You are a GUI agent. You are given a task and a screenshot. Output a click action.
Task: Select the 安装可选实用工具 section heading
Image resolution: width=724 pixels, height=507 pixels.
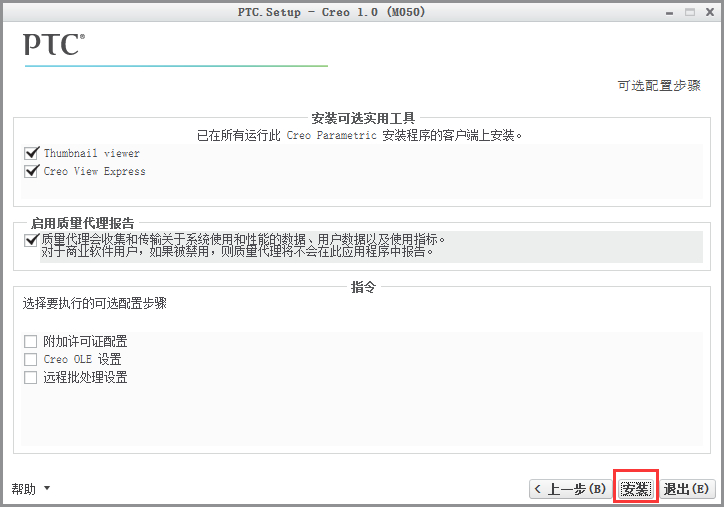point(362,118)
